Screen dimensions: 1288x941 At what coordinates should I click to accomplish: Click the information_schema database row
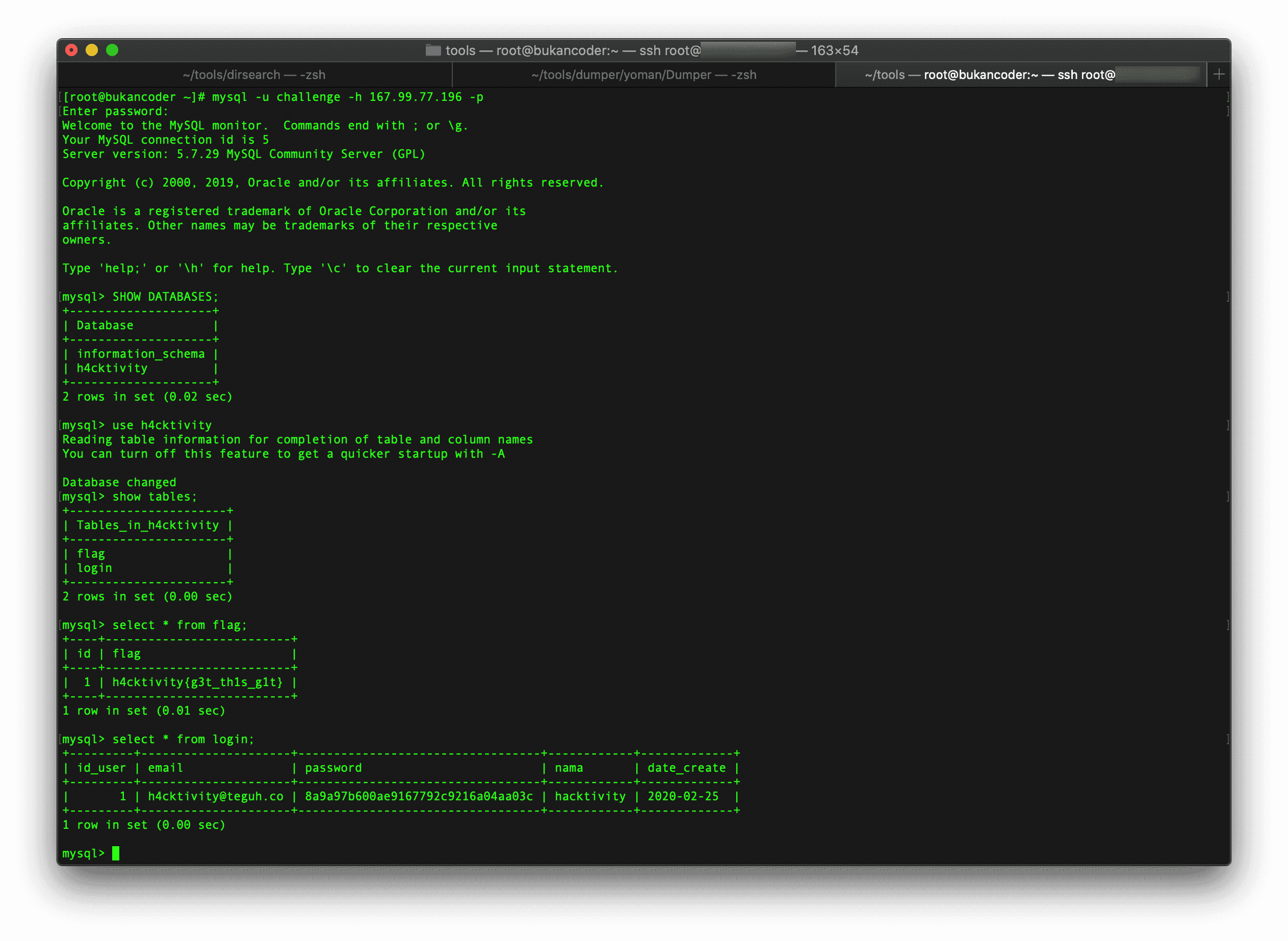140,354
